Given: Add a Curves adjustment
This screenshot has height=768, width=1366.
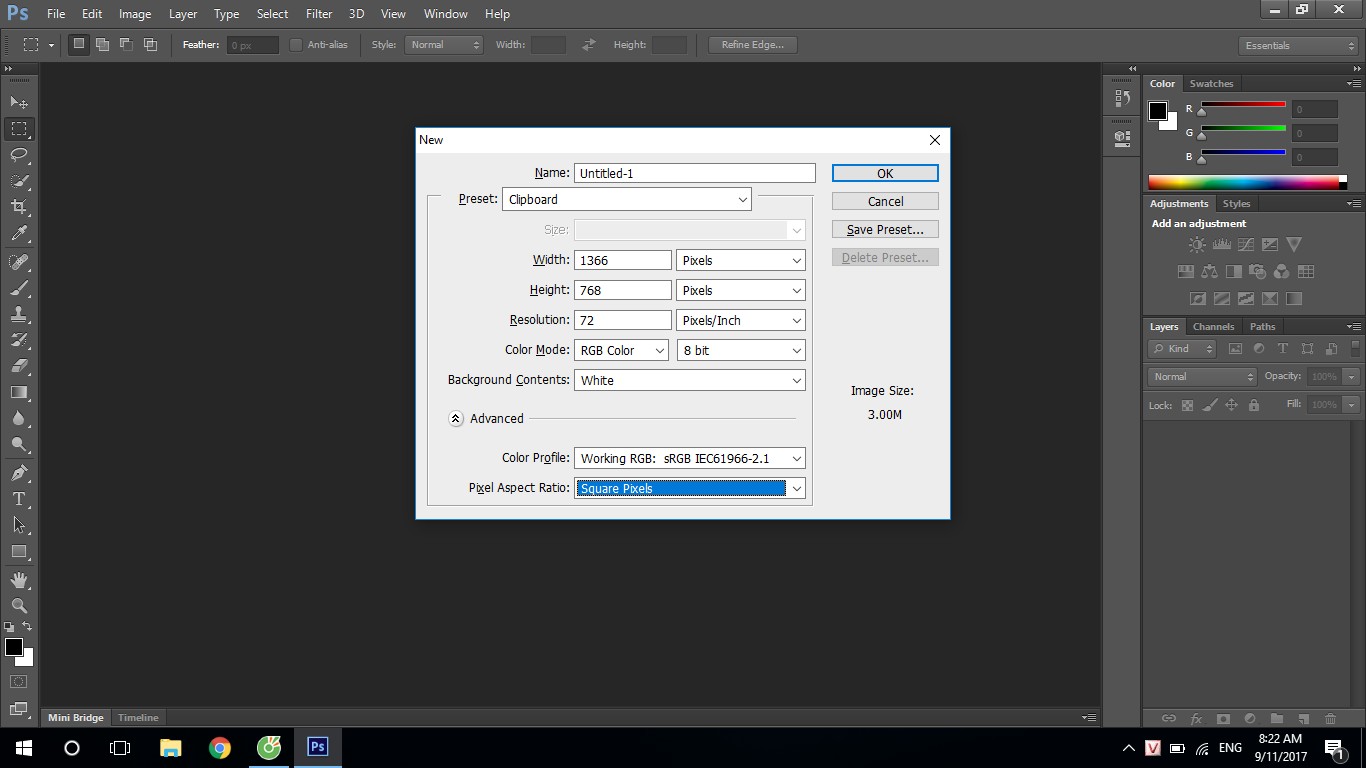Looking at the screenshot, I should click(1246, 245).
